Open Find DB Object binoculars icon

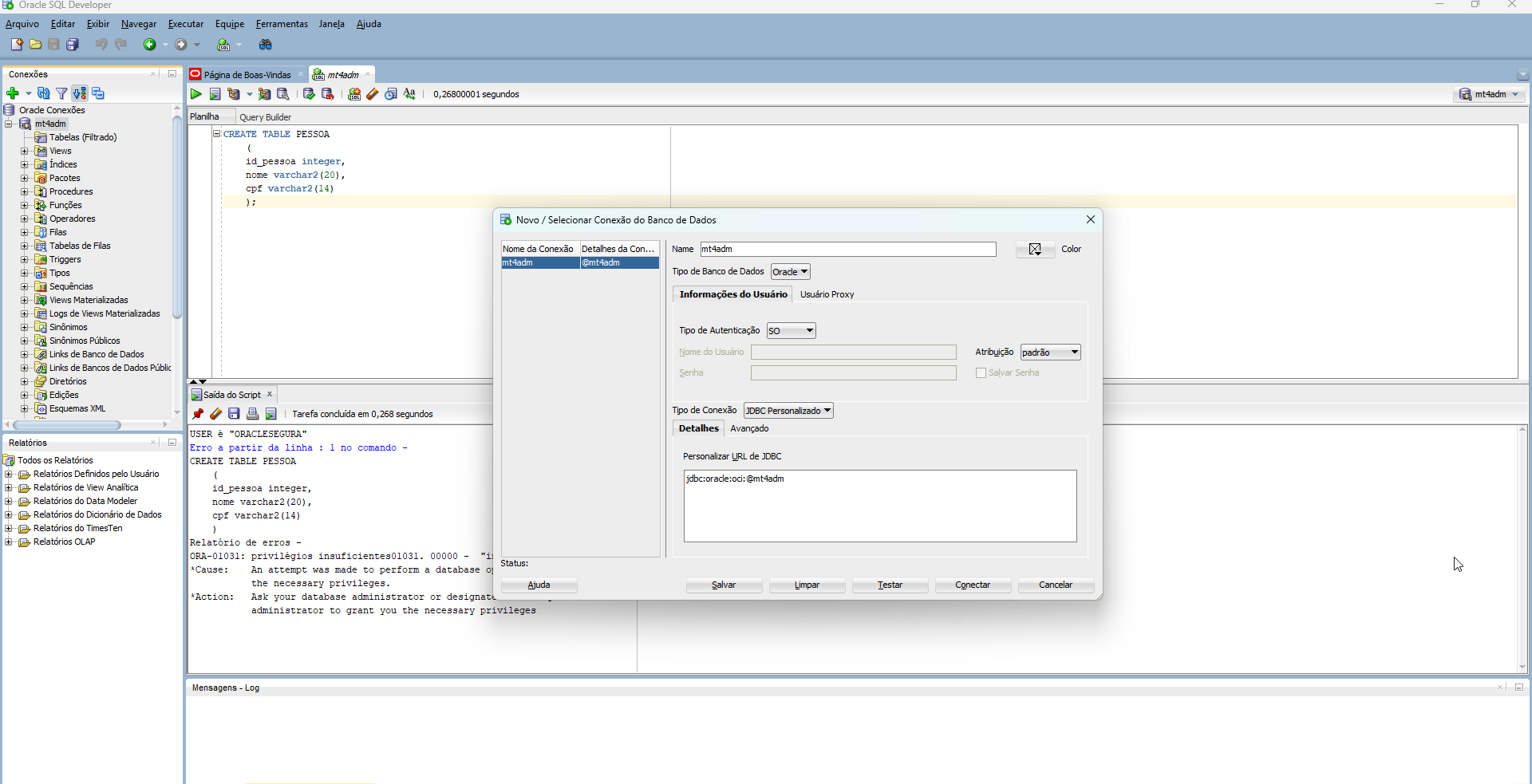[266, 45]
